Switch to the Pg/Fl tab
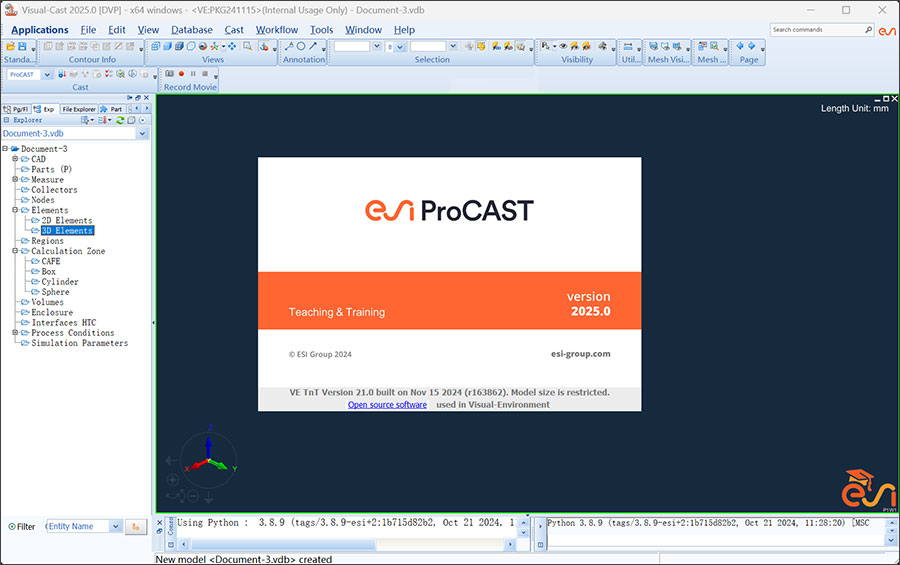 pyautogui.click(x=16, y=109)
